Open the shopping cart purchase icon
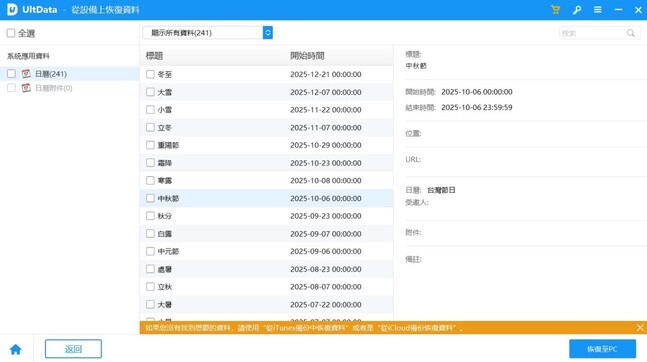 [555, 9]
